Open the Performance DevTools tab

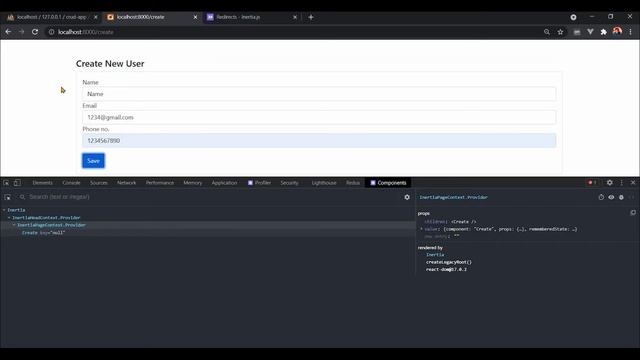click(160, 183)
